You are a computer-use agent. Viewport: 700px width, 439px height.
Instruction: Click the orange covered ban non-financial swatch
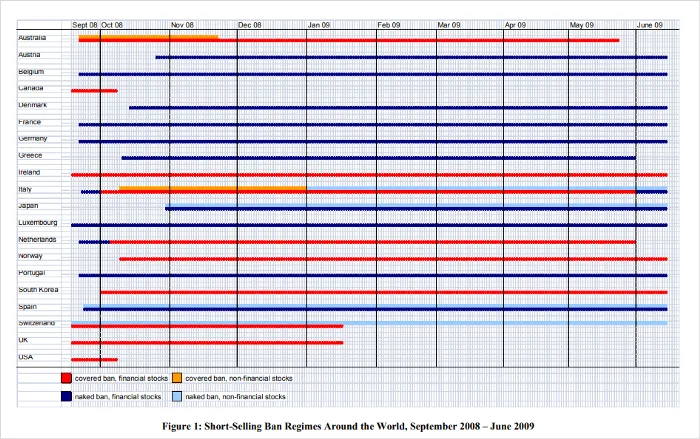[177, 378]
